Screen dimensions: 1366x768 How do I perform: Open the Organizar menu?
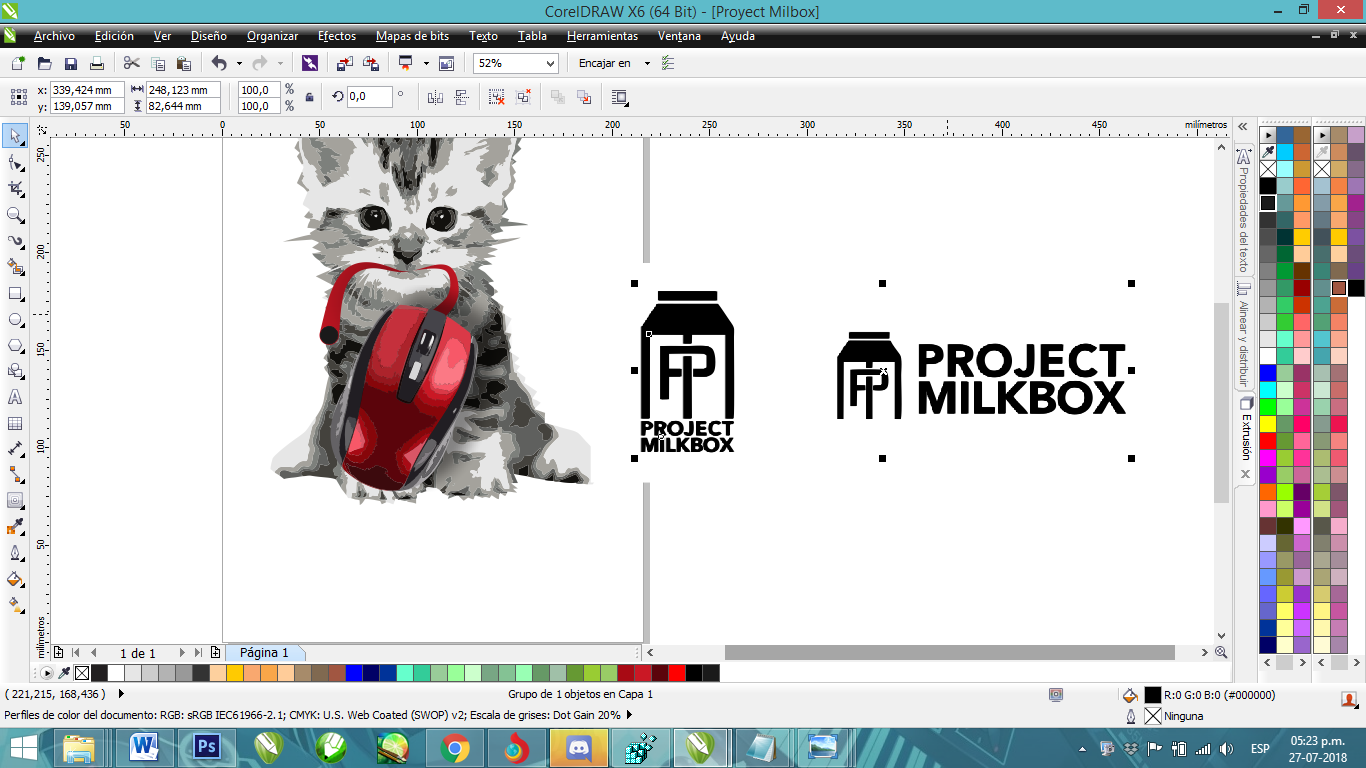(x=272, y=36)
